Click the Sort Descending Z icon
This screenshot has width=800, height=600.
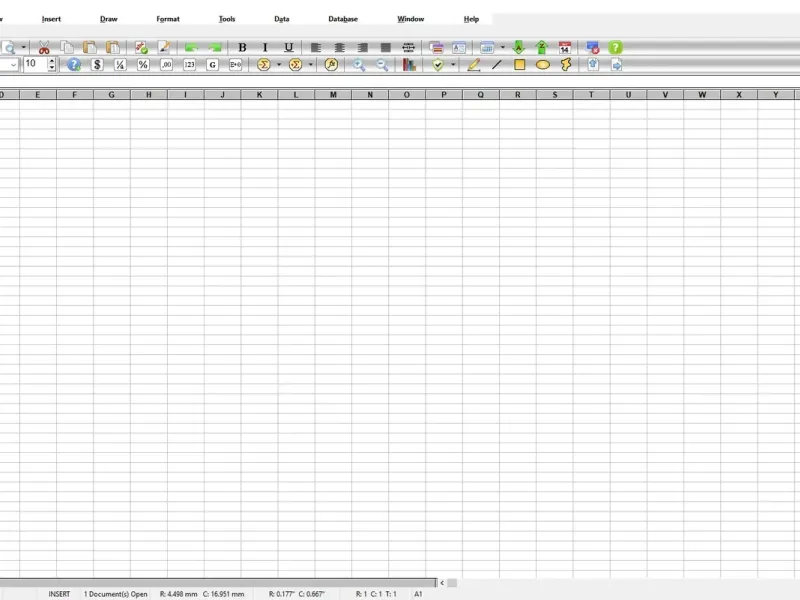[x=541, y=47]
